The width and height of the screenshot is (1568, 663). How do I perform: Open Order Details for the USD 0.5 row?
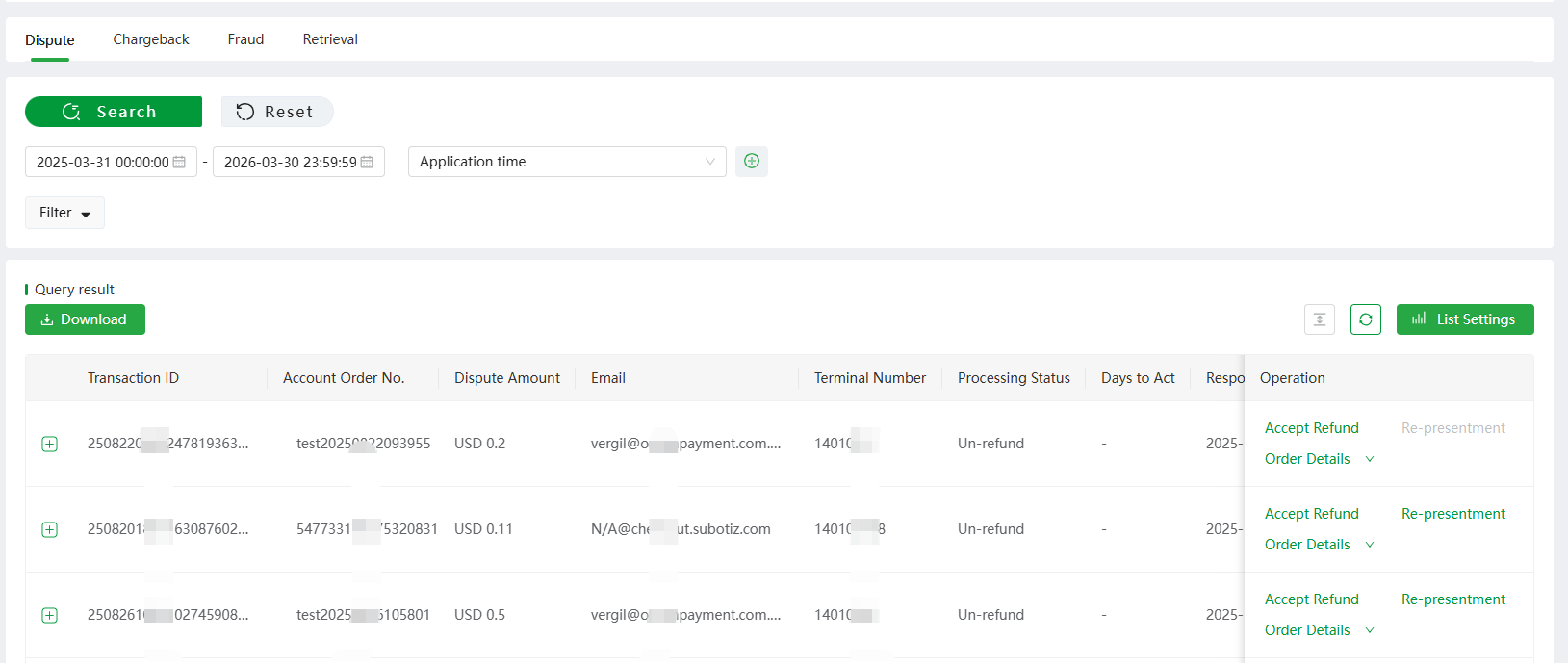tap(1307, 630)
